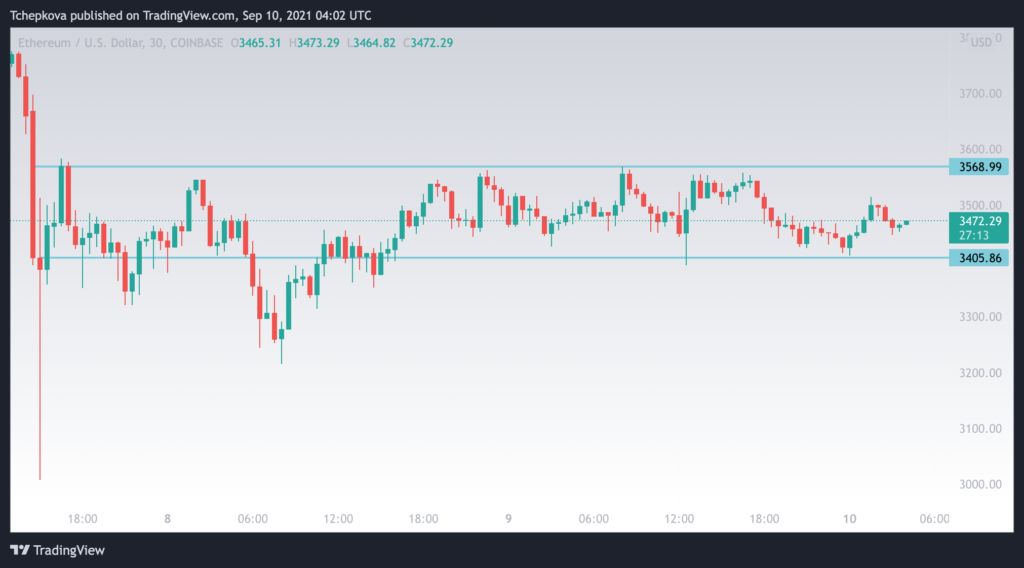Image resolution: width=1024 pixels, height=568 pixels.
Task: Click the 06:00 time label at far right
Action: 935,519
